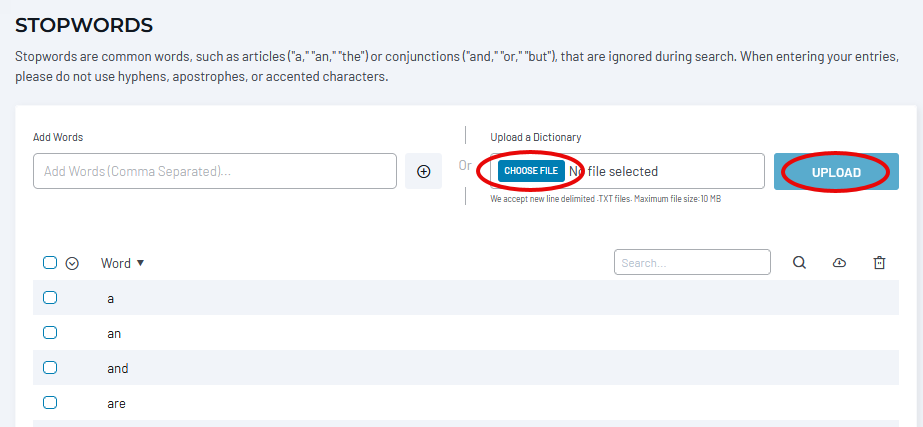Image resolution: width=923 pixels, height=427 pixels.
Task: Click the Word column header label
Action: [115, 263]
